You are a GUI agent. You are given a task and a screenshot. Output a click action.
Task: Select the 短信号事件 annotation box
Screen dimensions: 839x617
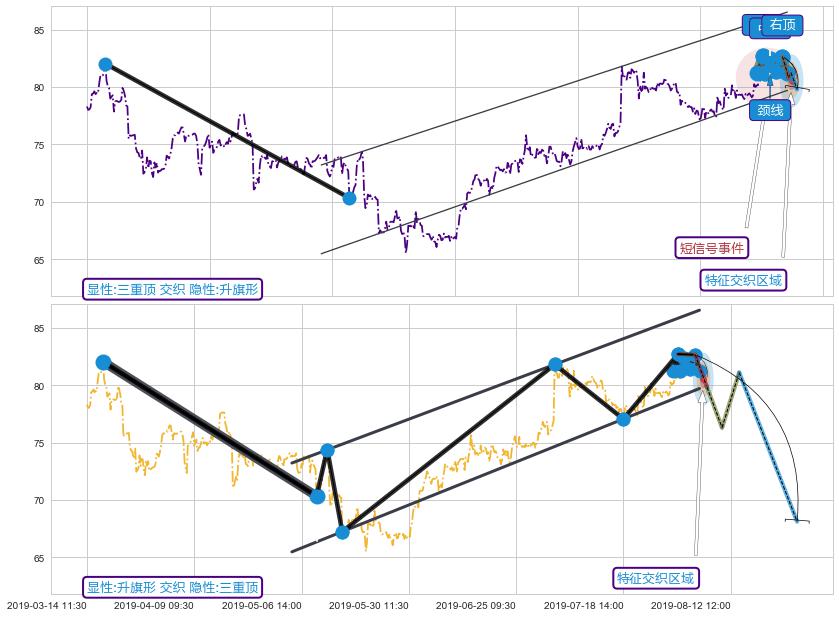tap(713, 248)
